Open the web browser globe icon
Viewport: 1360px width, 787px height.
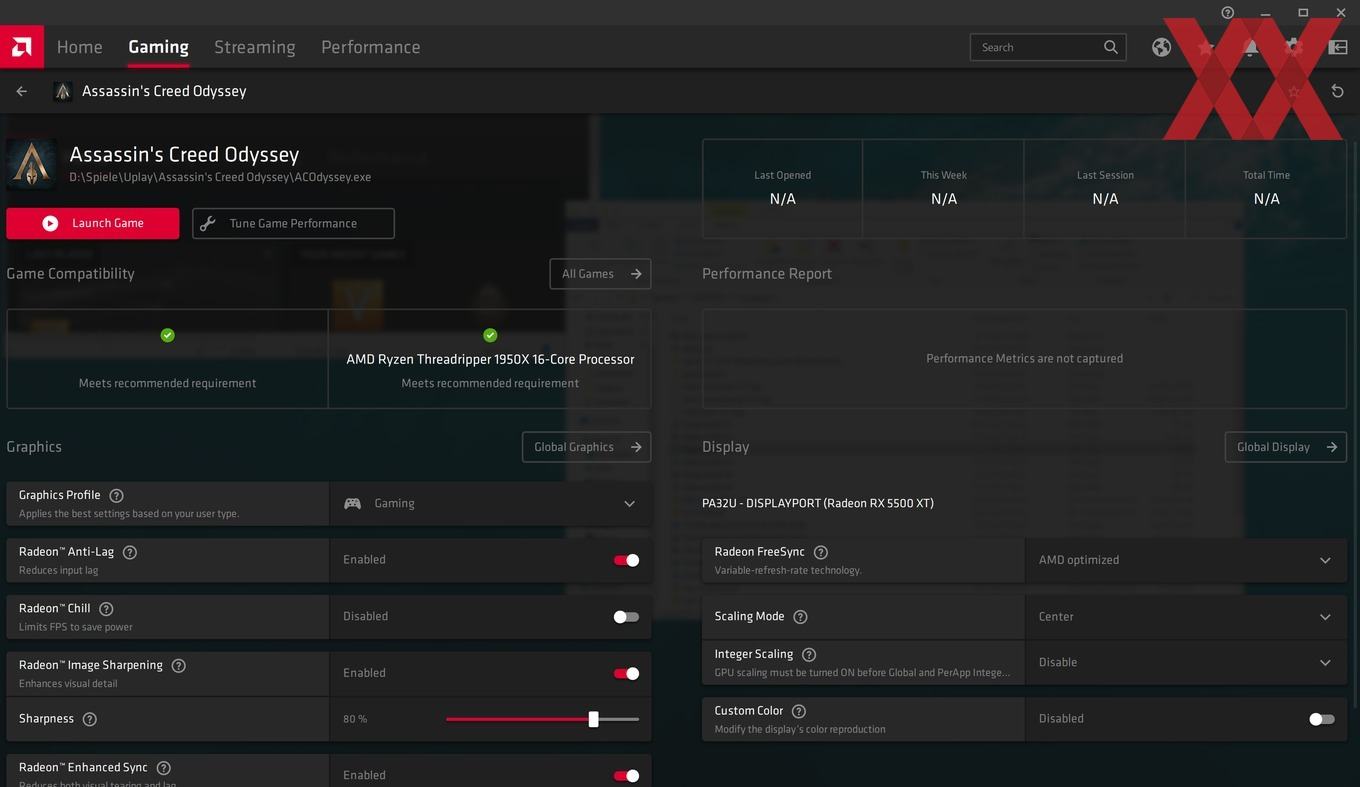1161,47
